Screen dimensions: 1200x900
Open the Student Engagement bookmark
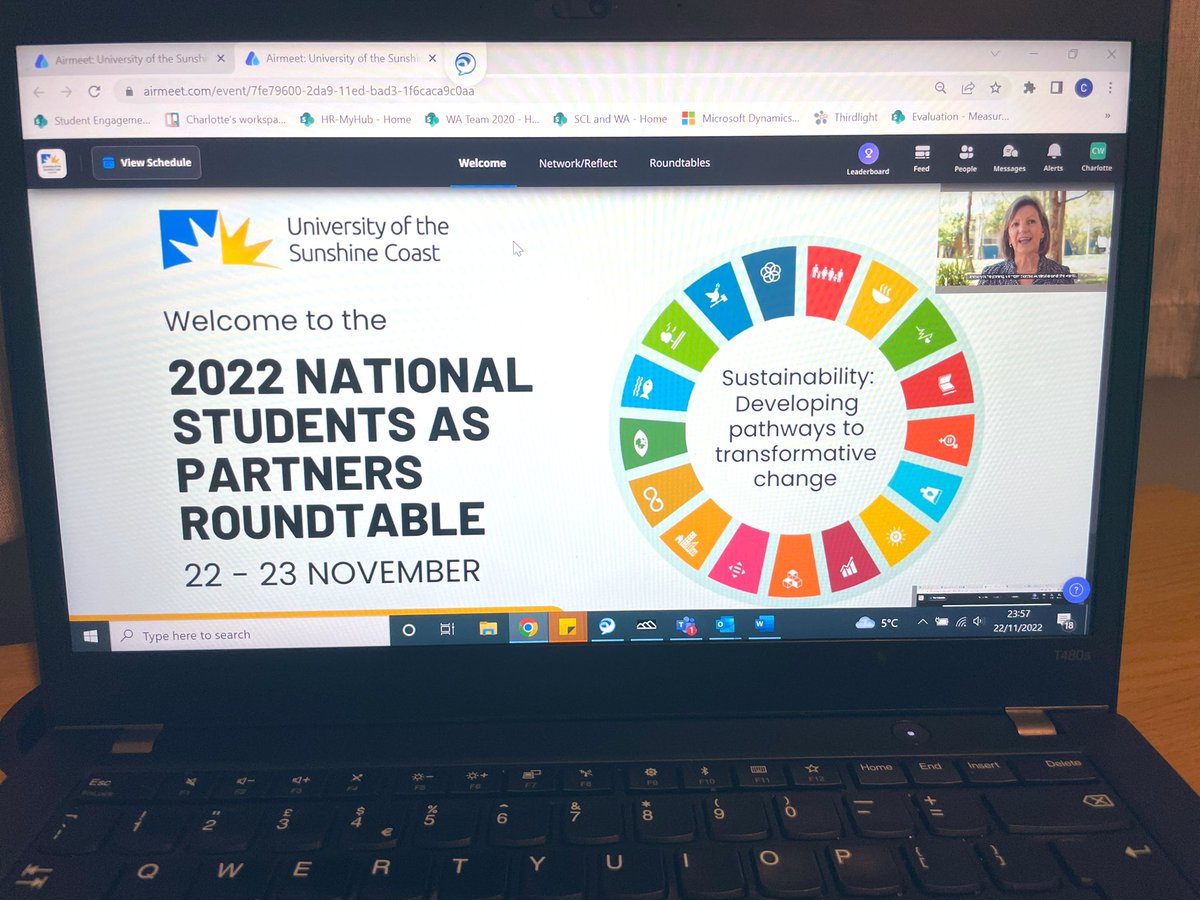[x=92, y=120]
